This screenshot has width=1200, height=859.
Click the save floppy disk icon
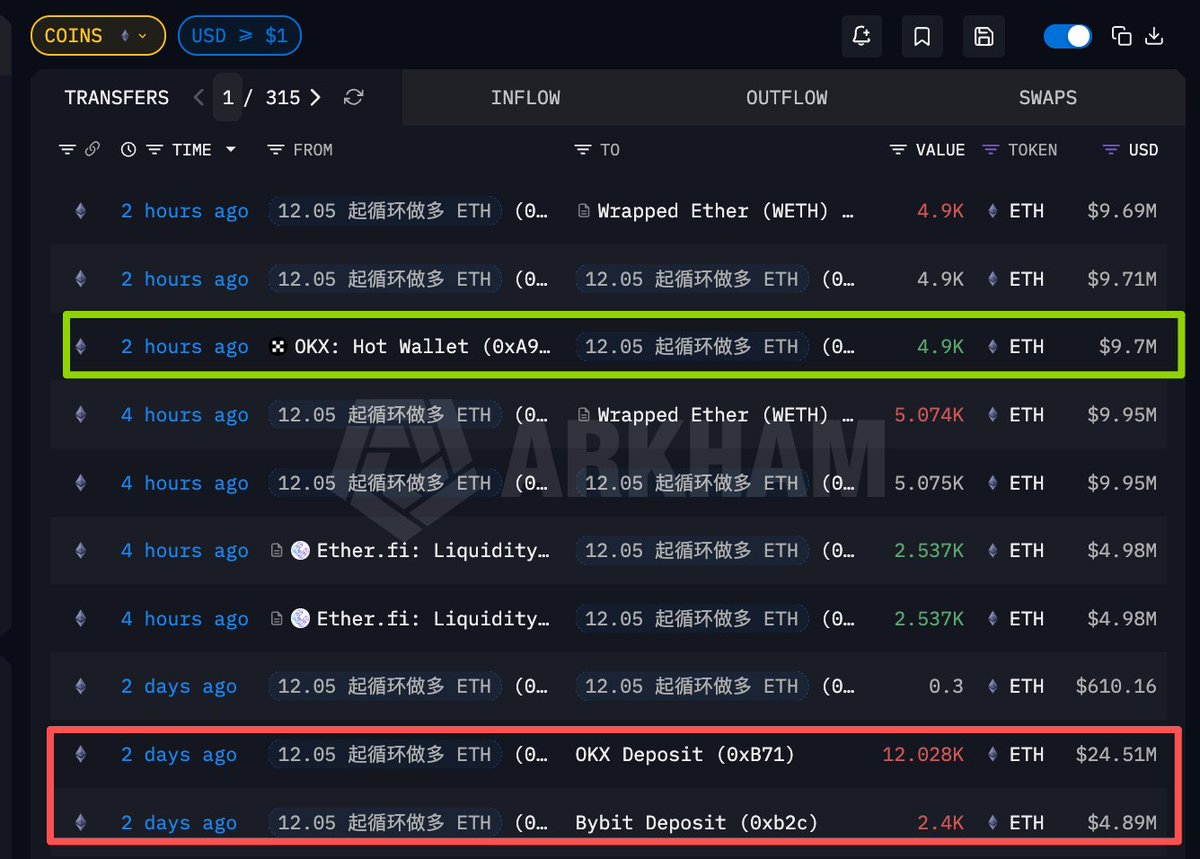pyautogui.click(x=983, y=37)
